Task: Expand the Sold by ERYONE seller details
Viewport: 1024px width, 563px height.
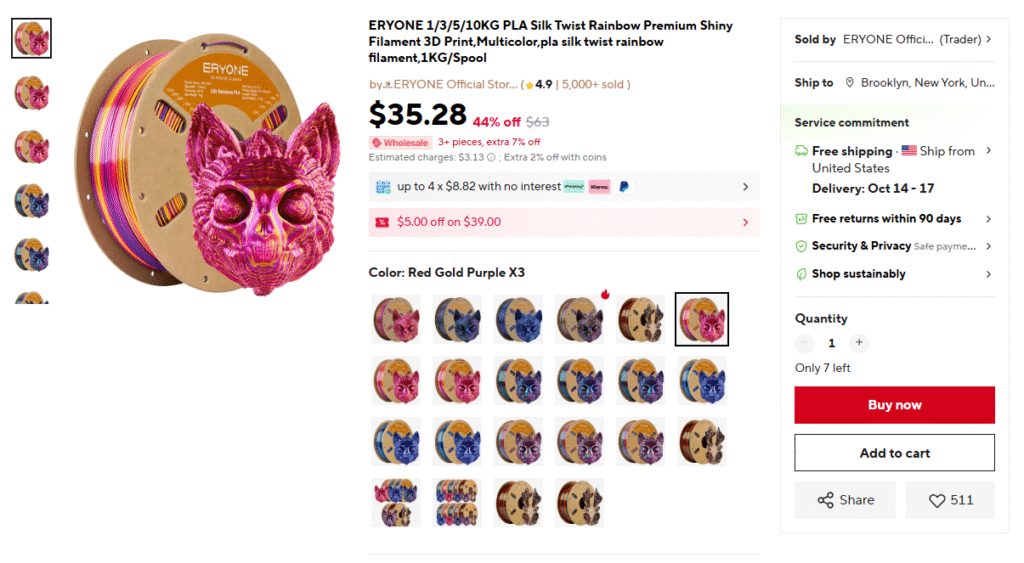Action: coord(988,40)
